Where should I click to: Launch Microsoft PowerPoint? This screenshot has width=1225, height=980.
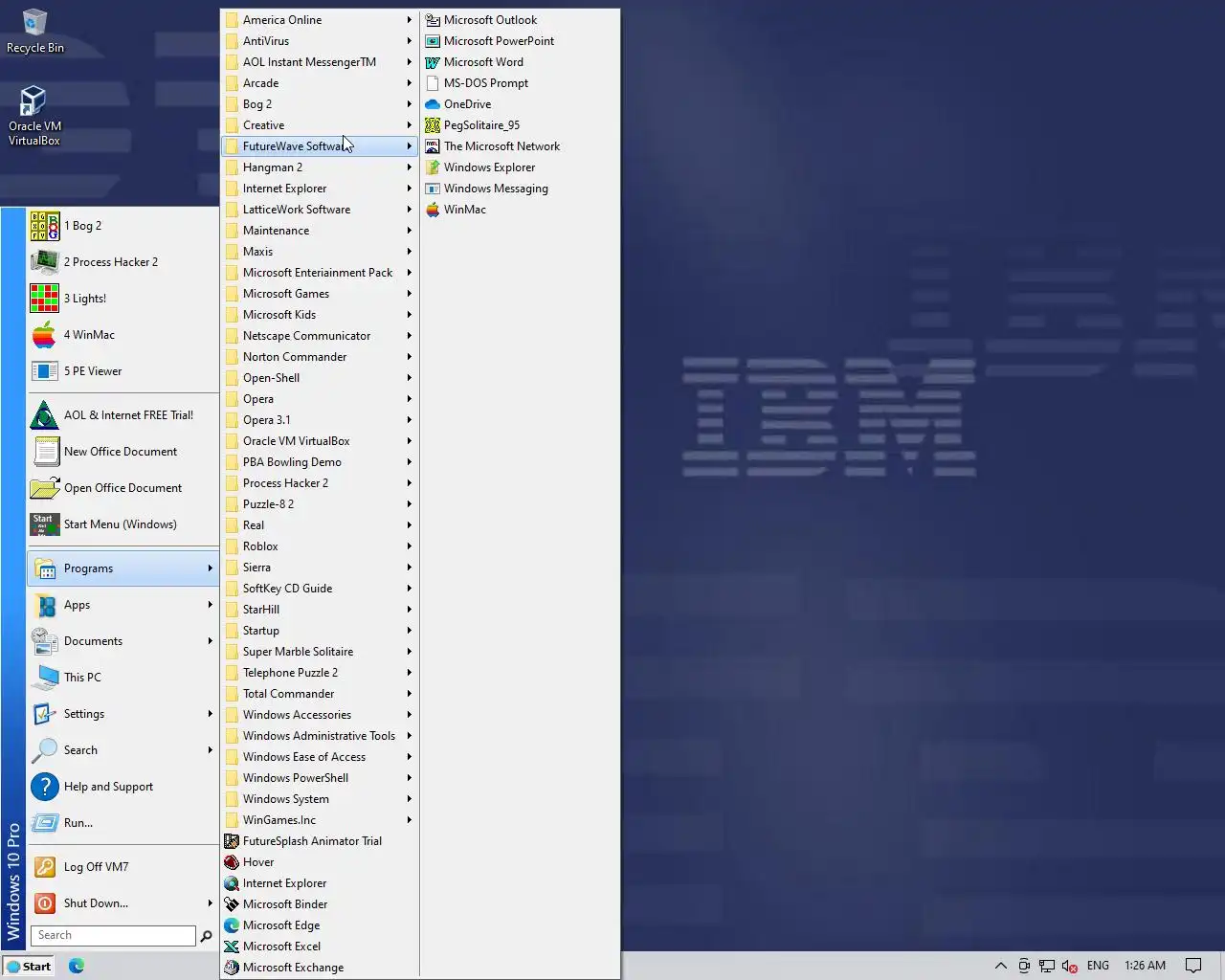[520, 41]
